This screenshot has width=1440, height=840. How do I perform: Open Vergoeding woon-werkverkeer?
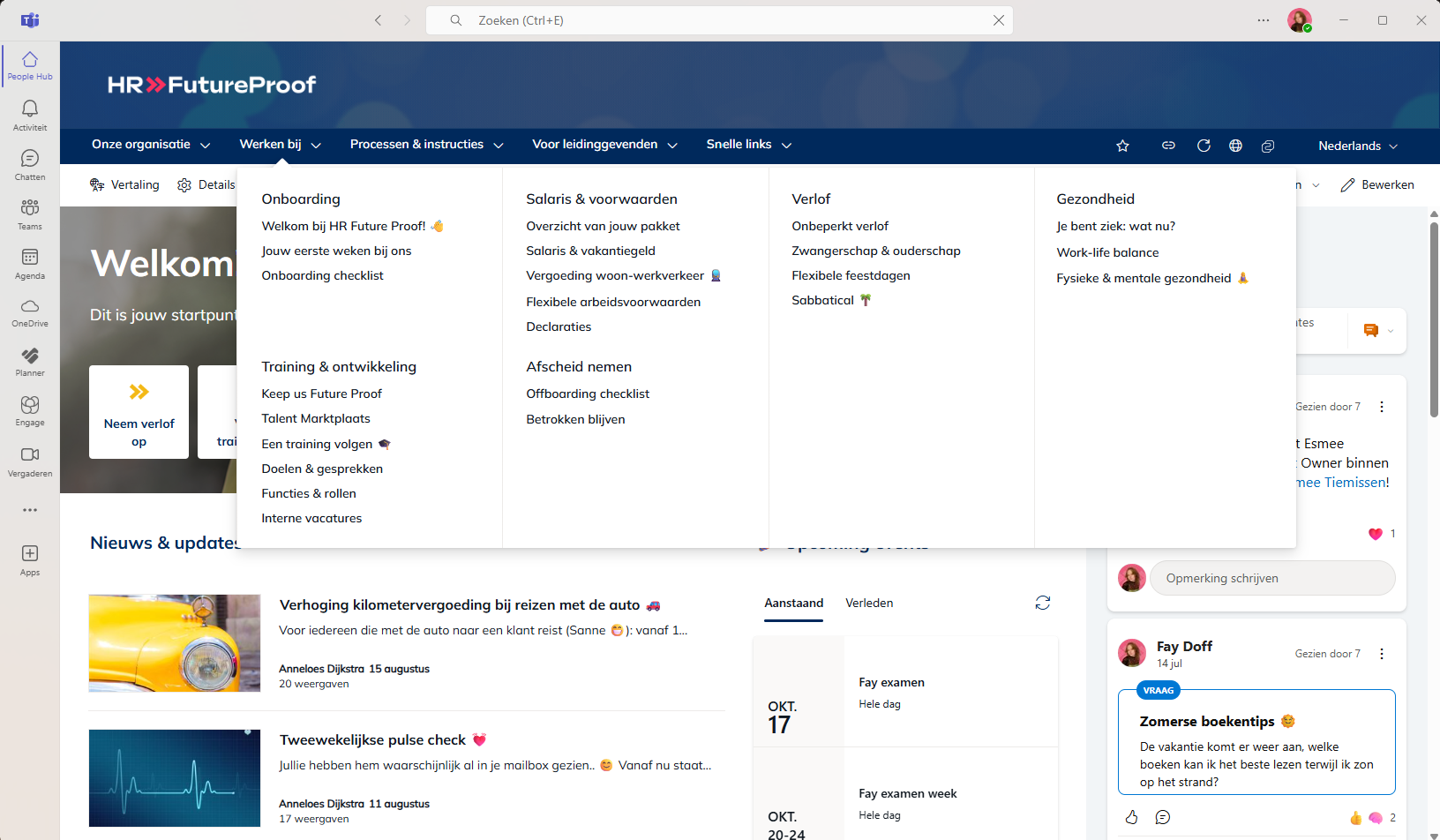click(623, 275)
